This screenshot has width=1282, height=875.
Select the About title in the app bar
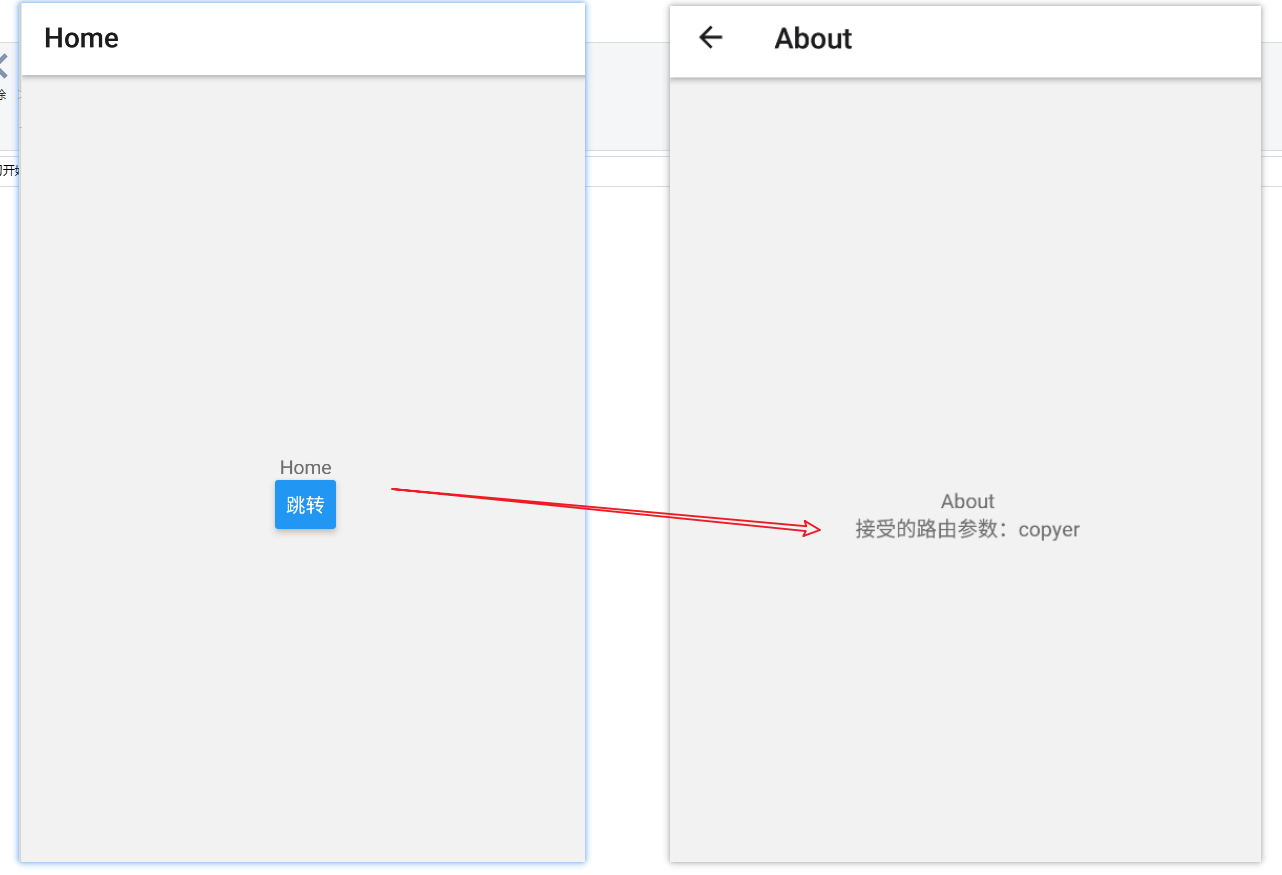813,38
